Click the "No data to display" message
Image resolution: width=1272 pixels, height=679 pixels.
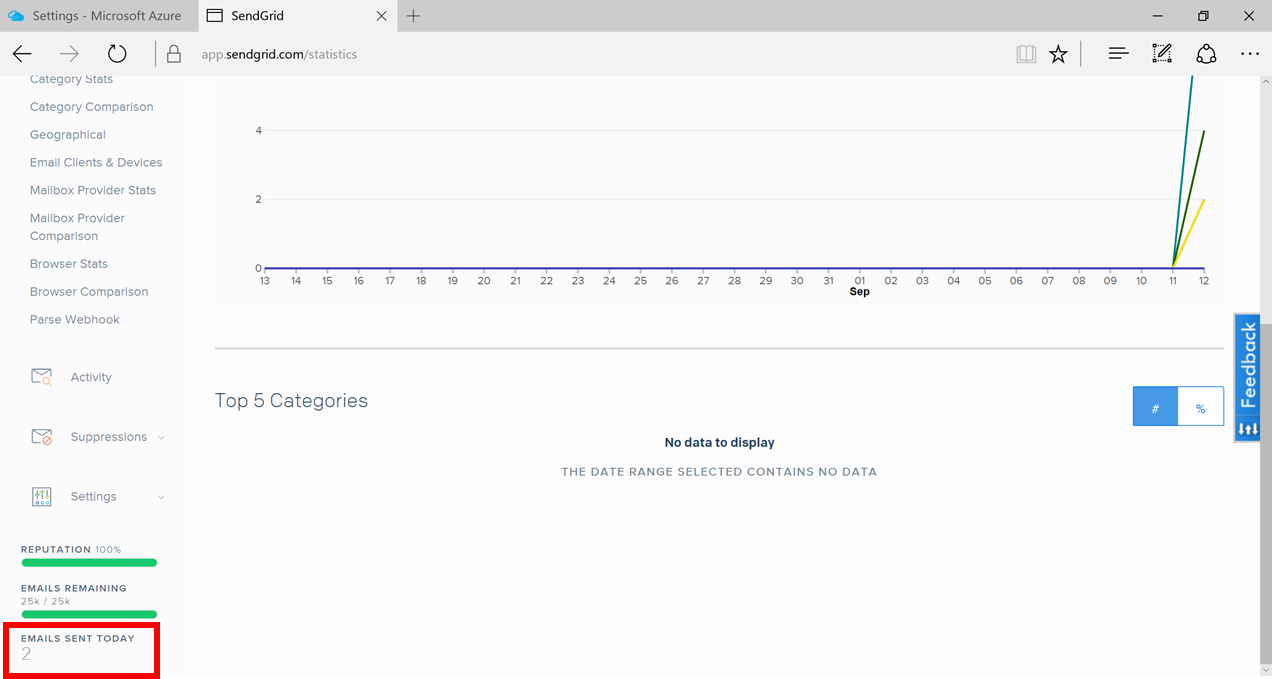pos(720,442)
